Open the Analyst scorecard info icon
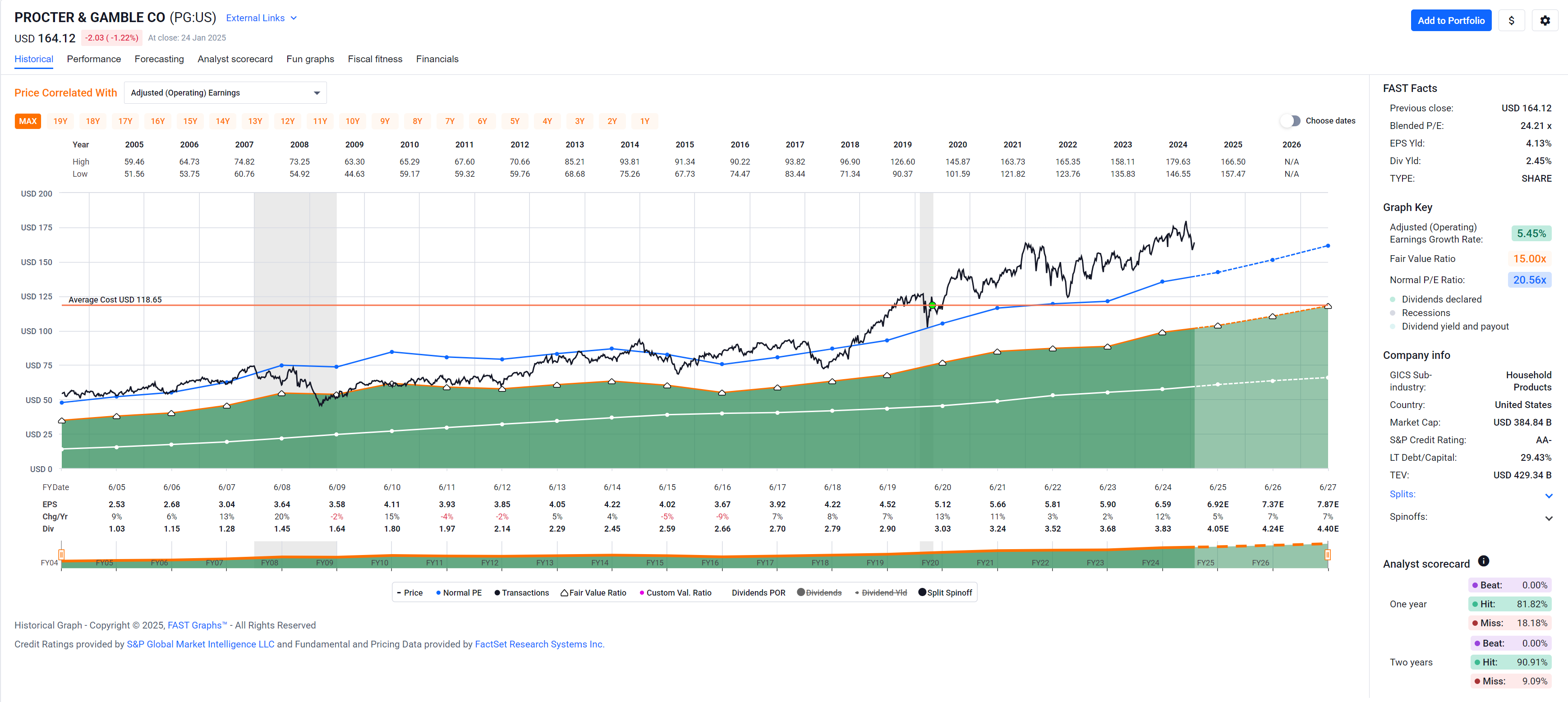This screenshot has width=1568, height=702. pyautogui.click(x=1483, y=561)
